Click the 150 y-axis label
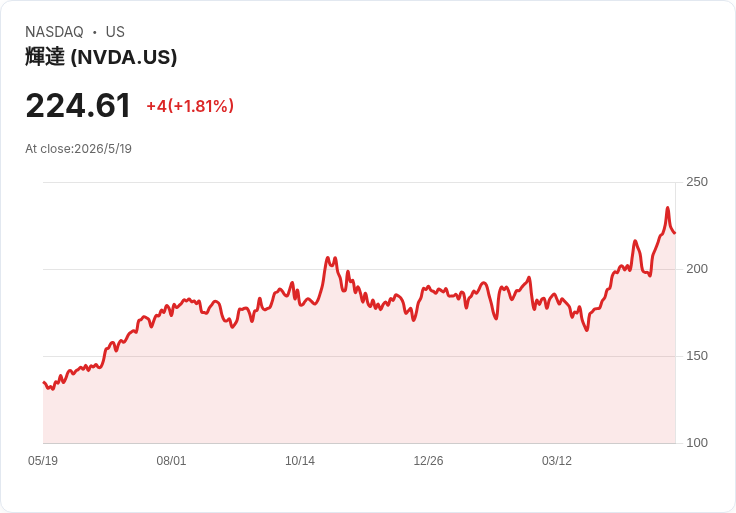 pyautogui.click(x=697, y=356)
